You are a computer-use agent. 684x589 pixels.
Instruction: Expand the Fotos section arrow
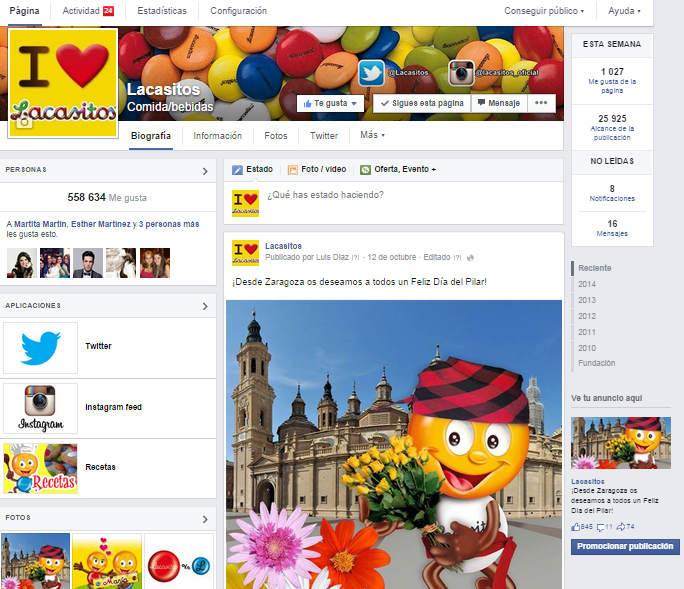coord(205,519)
